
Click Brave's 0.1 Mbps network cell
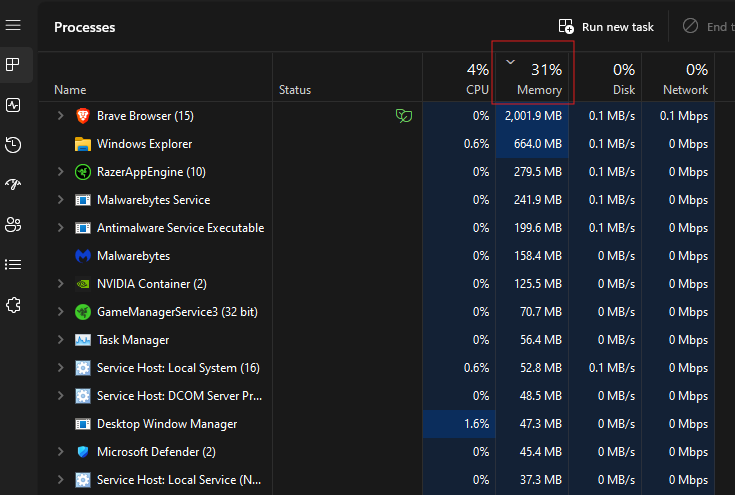678,116
